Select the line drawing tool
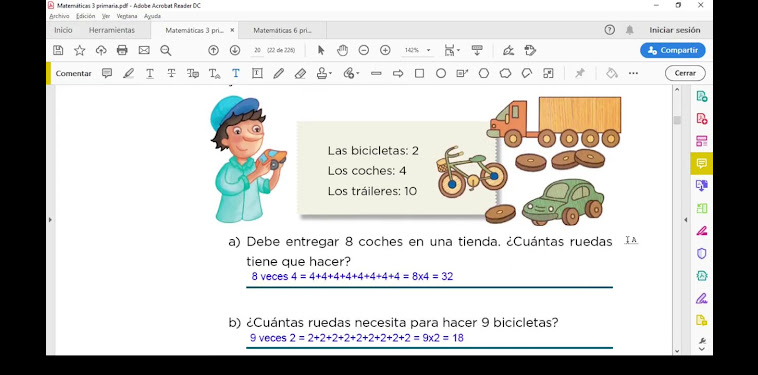Screen dimensions: 758x375 click(x=376, y=73)
